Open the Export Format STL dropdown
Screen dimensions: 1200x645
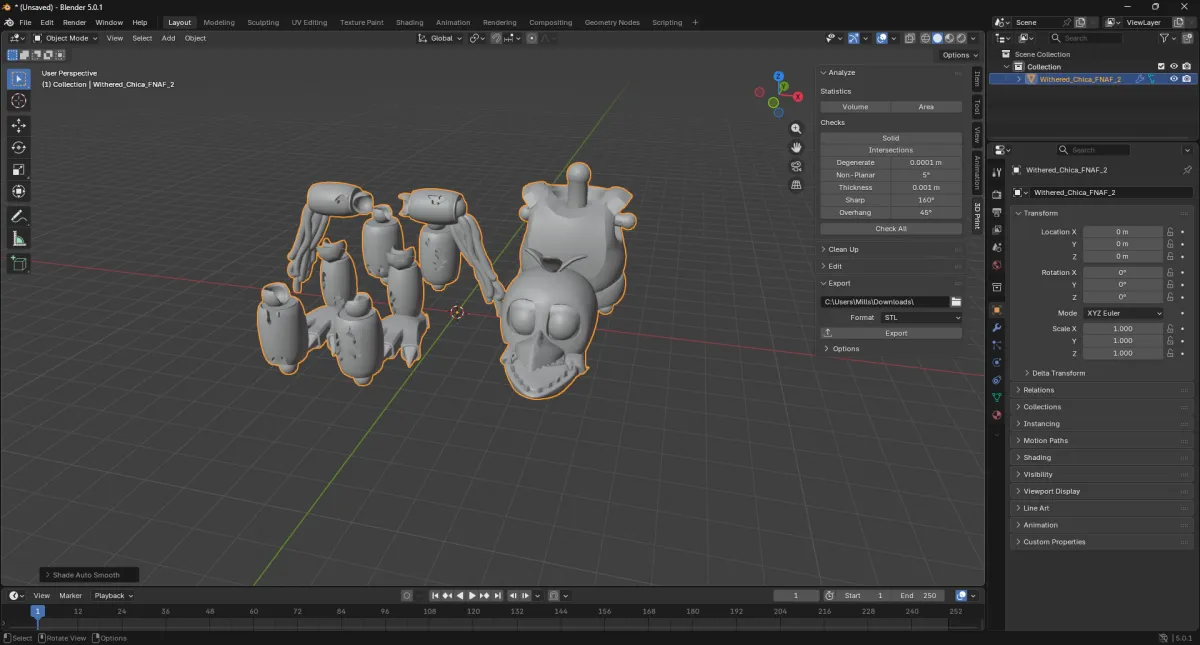[921, 317]
